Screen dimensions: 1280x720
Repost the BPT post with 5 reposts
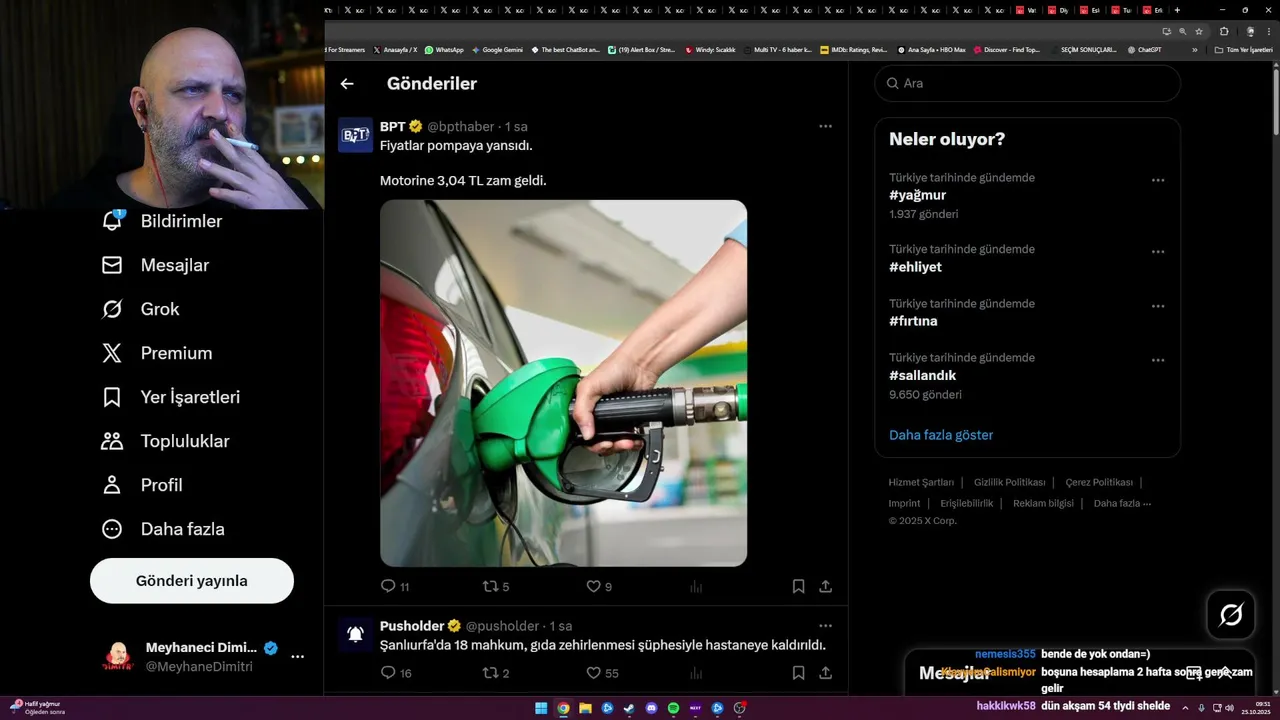pyautogui.click(x=496, y=587)
